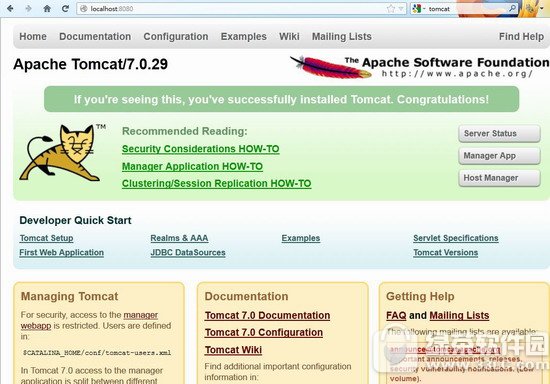Image resolution: width=550 pixels, height=384 pixels.
Task: Click the Apache feather logo
Action: click(x=330, y=67)
